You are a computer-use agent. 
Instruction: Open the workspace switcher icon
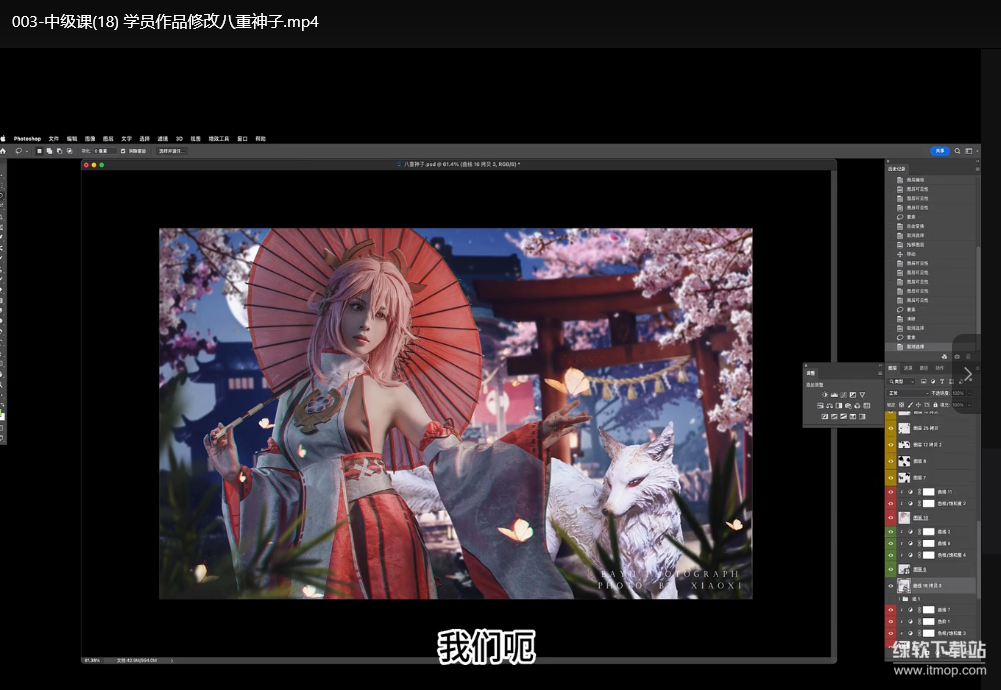[x=969, y=151]
